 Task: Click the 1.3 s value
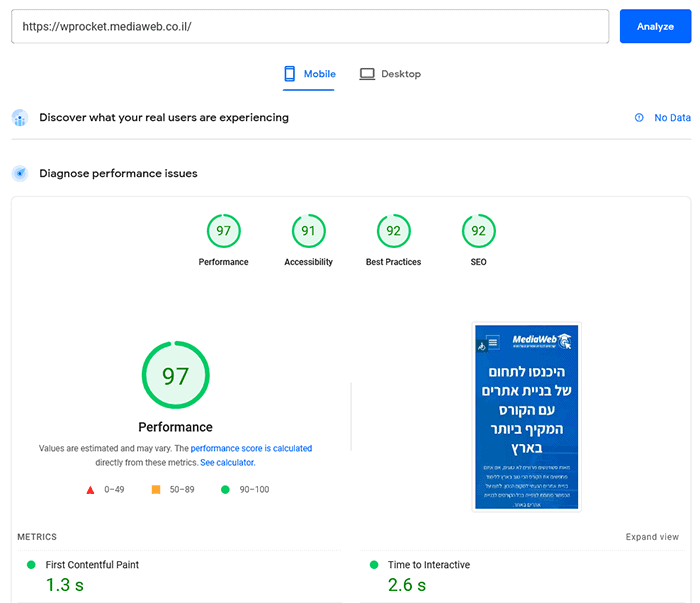click(x=65, y=585)
